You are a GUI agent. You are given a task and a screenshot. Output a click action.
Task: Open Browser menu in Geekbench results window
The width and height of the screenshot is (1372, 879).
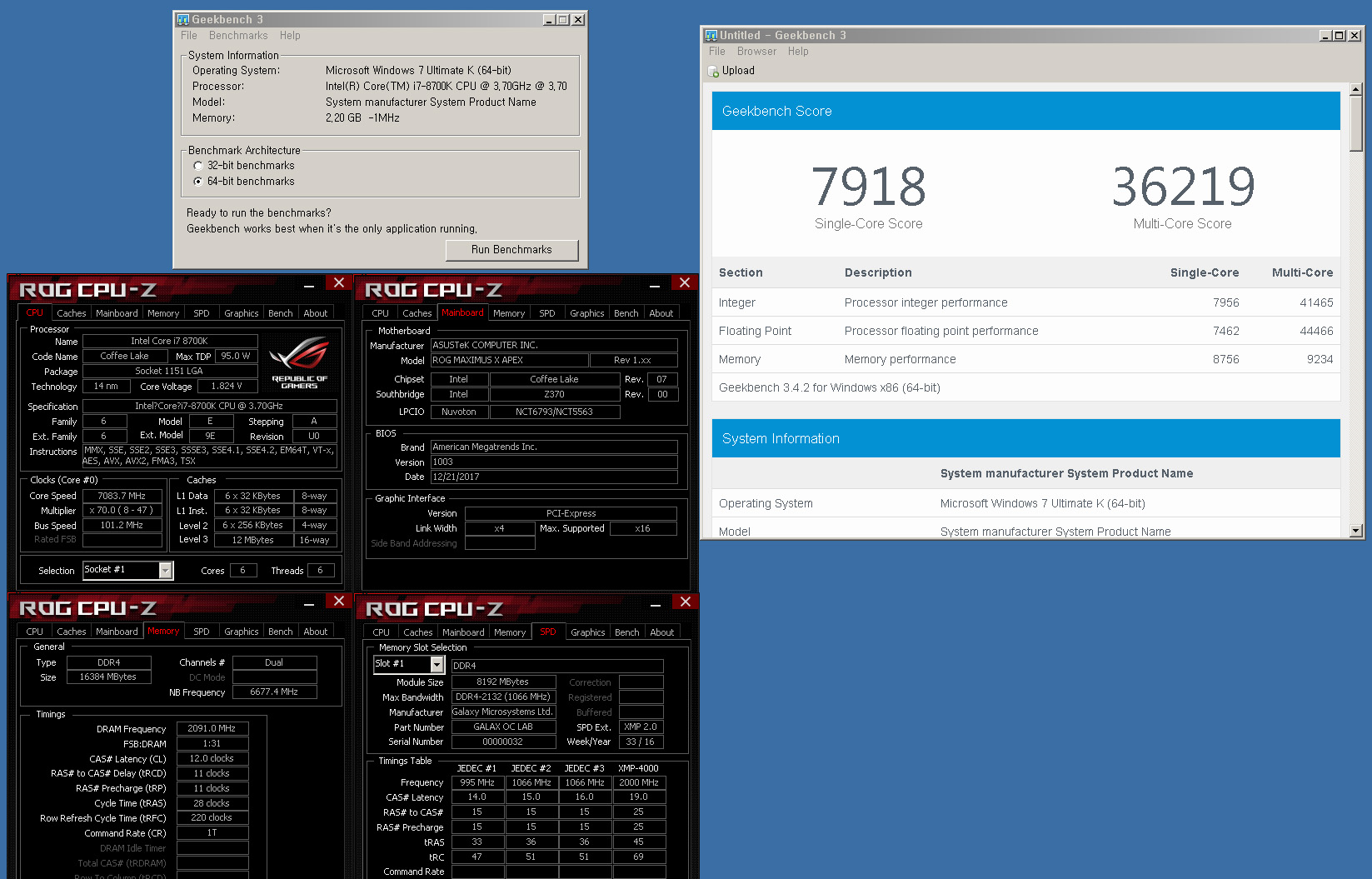[756, 52]
